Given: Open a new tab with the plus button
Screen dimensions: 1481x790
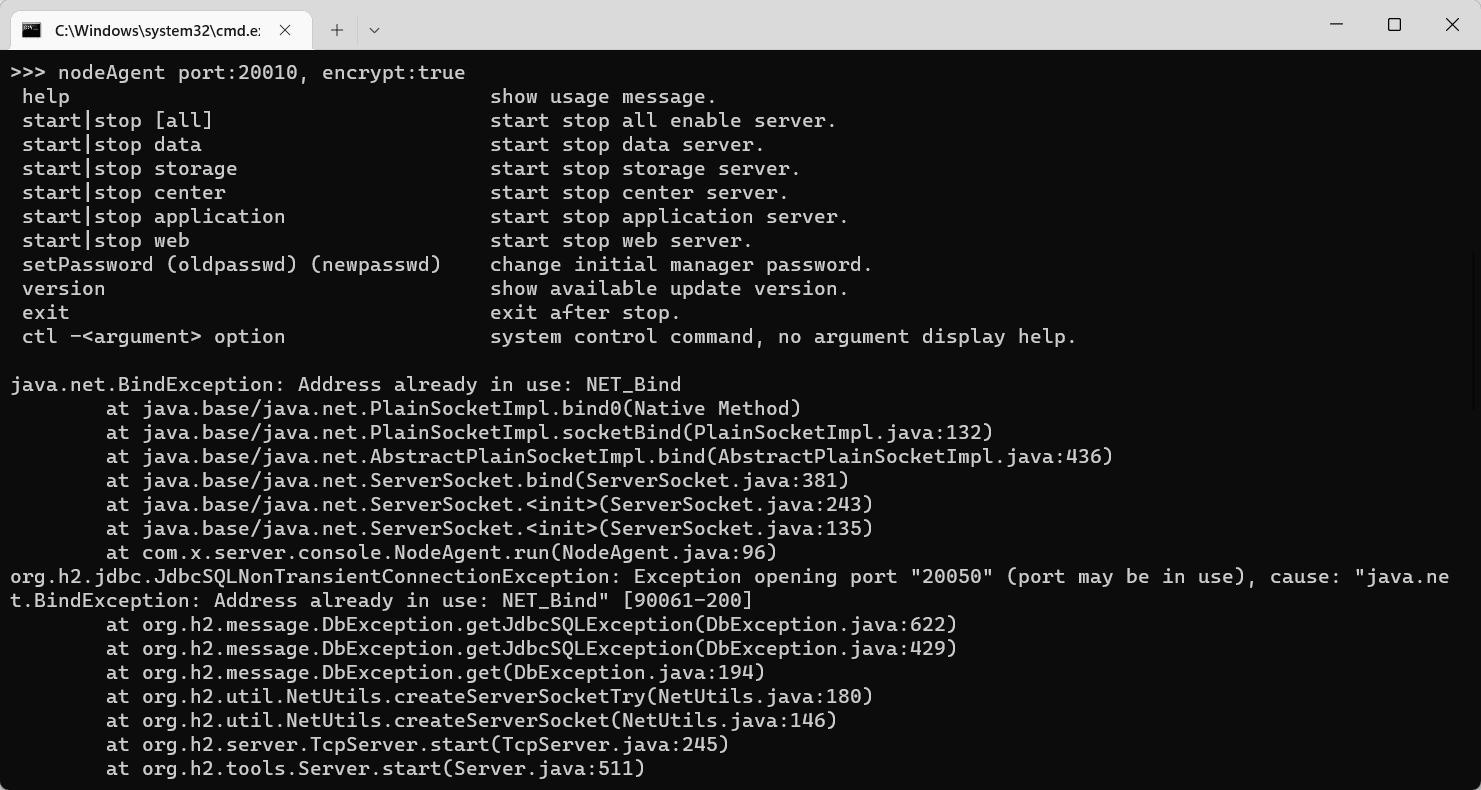Looking at the screenshot, I should click(x=337, y=30).
